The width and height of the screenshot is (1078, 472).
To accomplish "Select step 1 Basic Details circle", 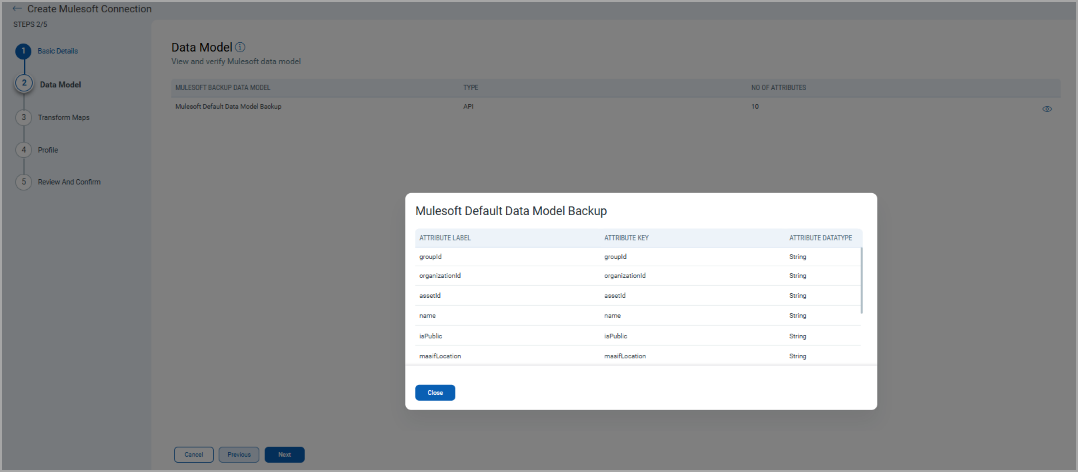I will (24, 51).
